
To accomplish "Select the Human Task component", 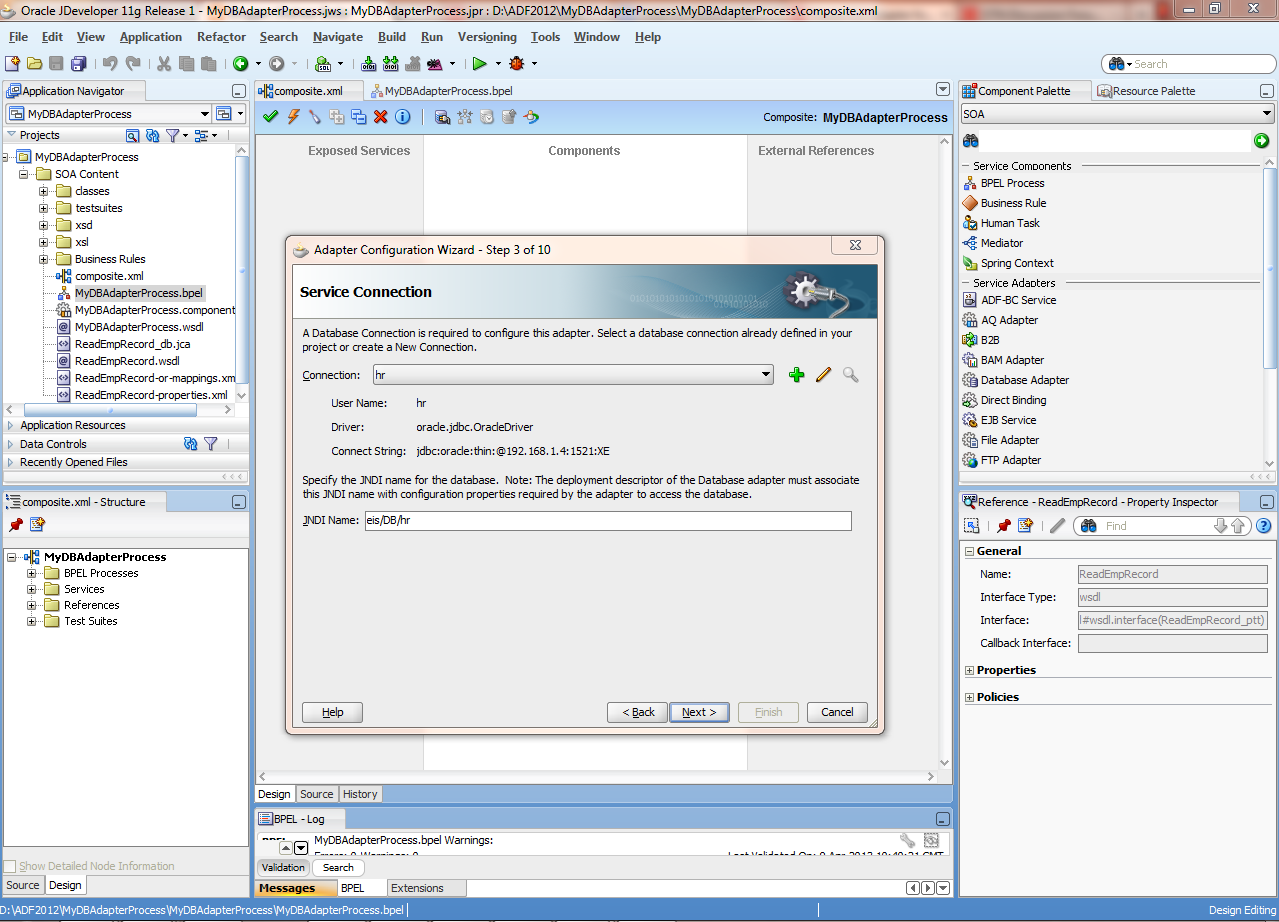I will click(x=1008, y=223).
